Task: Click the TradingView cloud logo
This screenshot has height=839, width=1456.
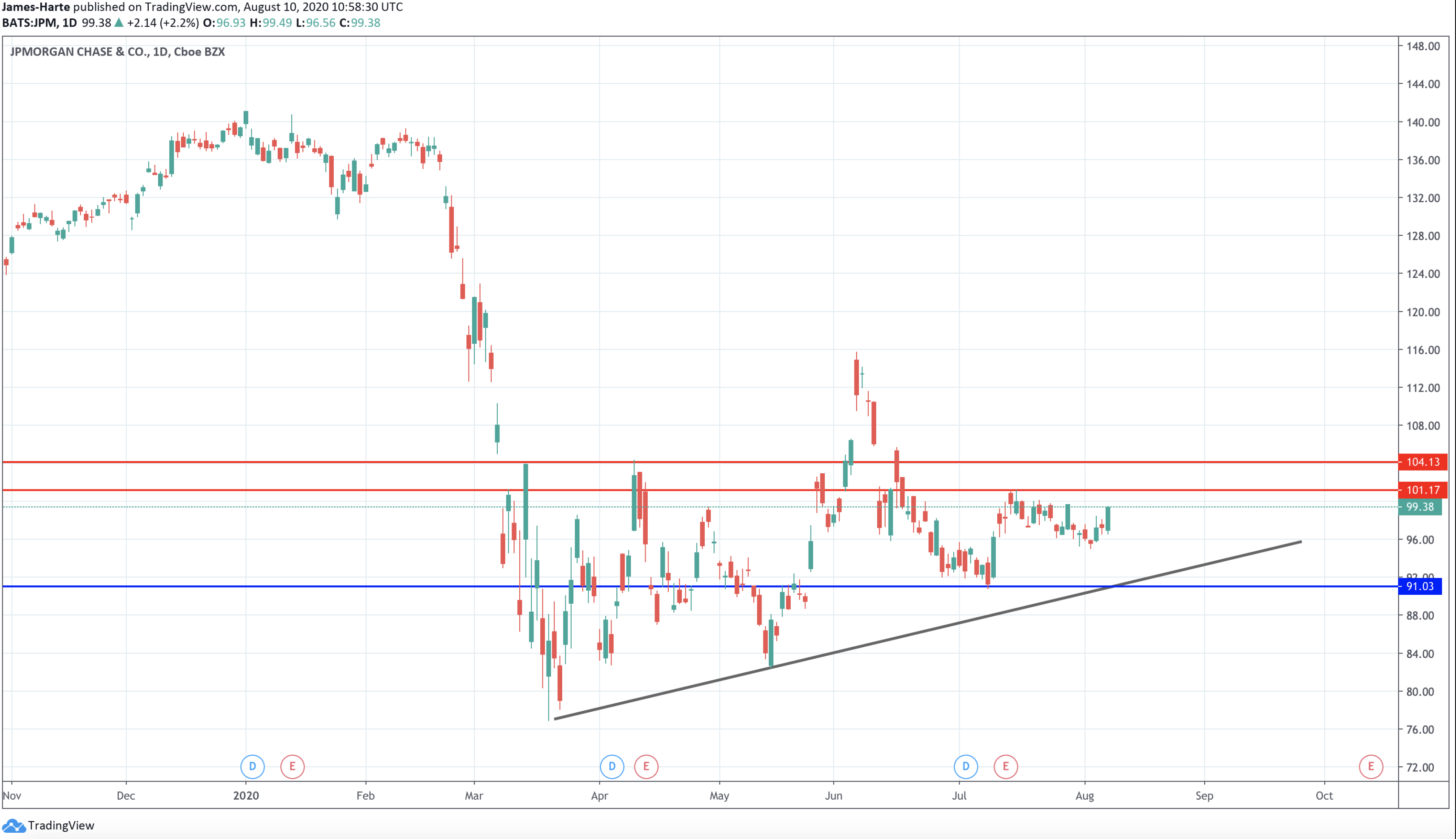Action: (14, 826)
